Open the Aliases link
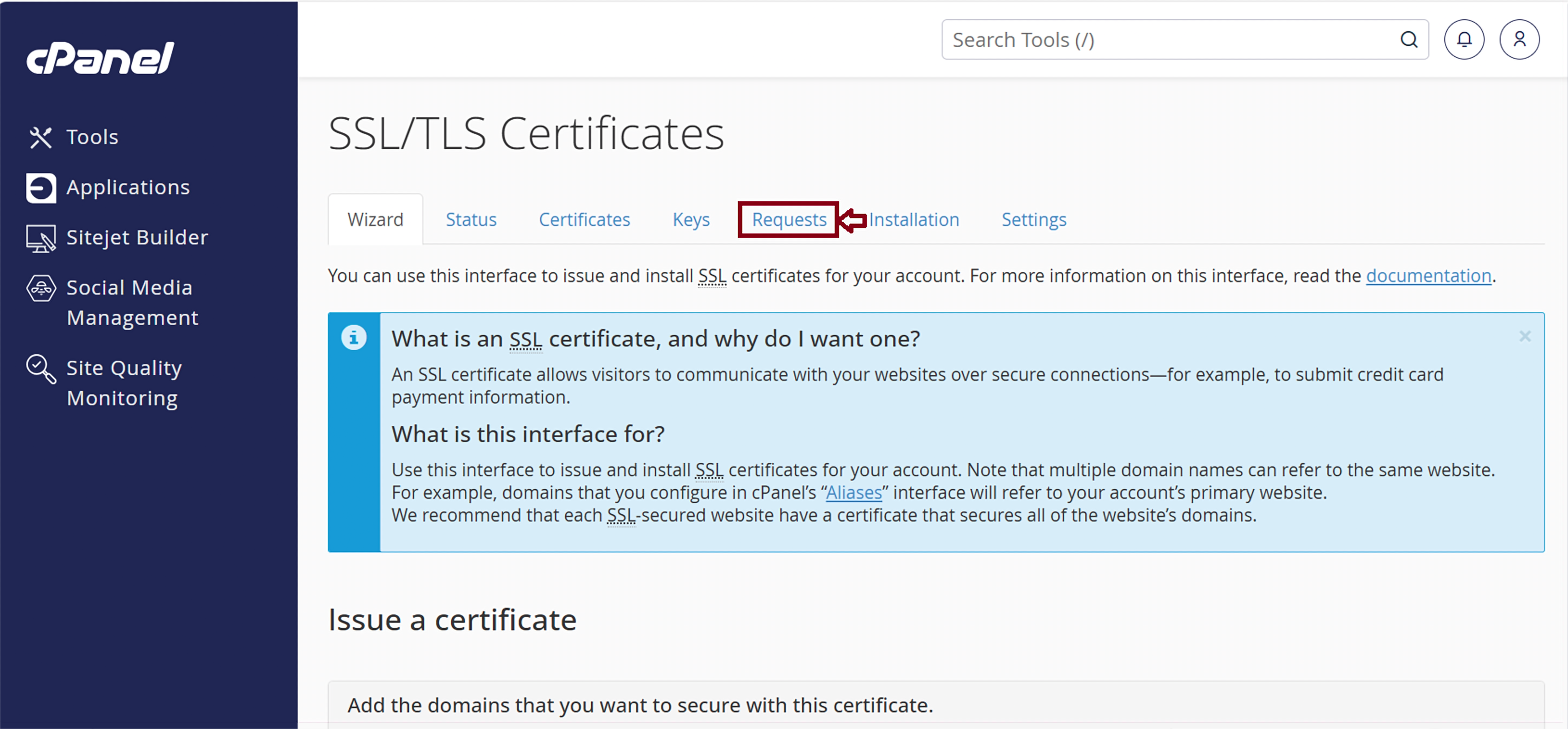The image size is (1568, 729). (x=853, y=493)
